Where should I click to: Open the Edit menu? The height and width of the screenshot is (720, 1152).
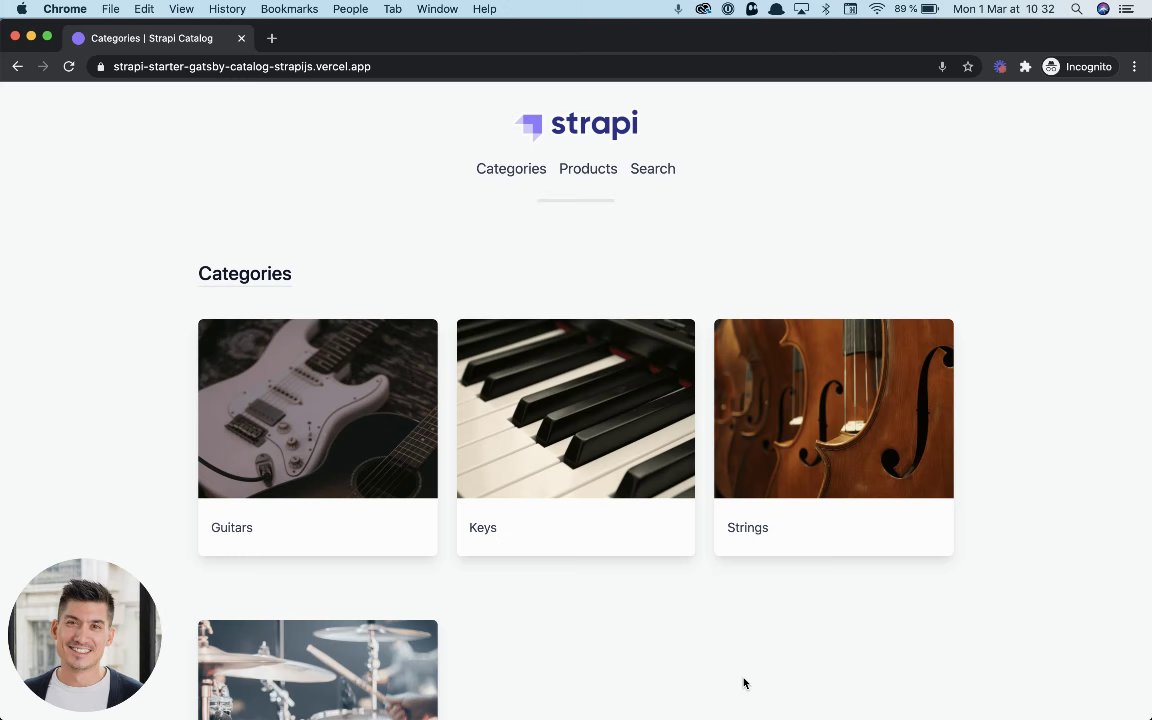coord(144,9)
